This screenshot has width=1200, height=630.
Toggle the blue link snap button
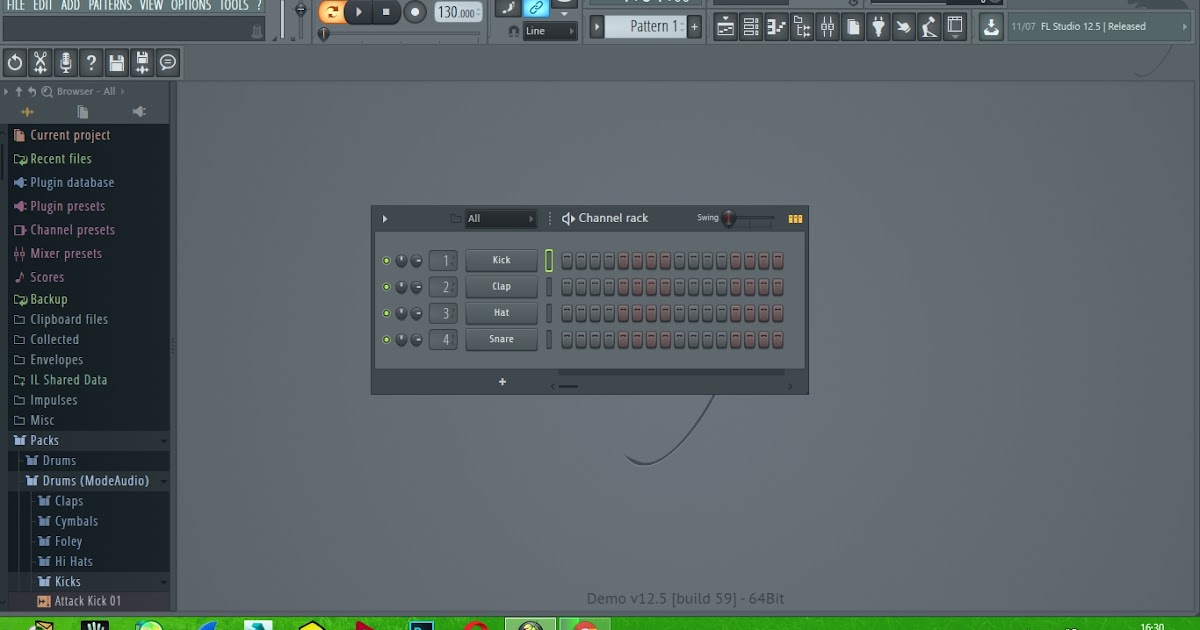pyautogui.click(x=537, y=8)
